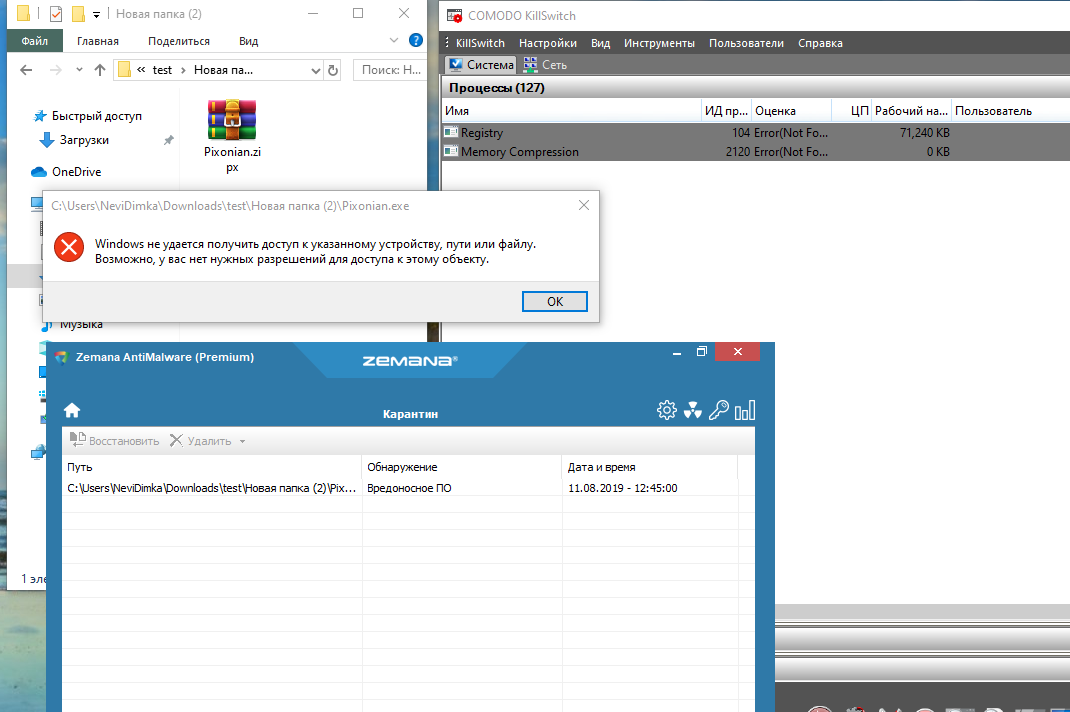Expand the Explorer ribbon chevron

pos(394,40)
